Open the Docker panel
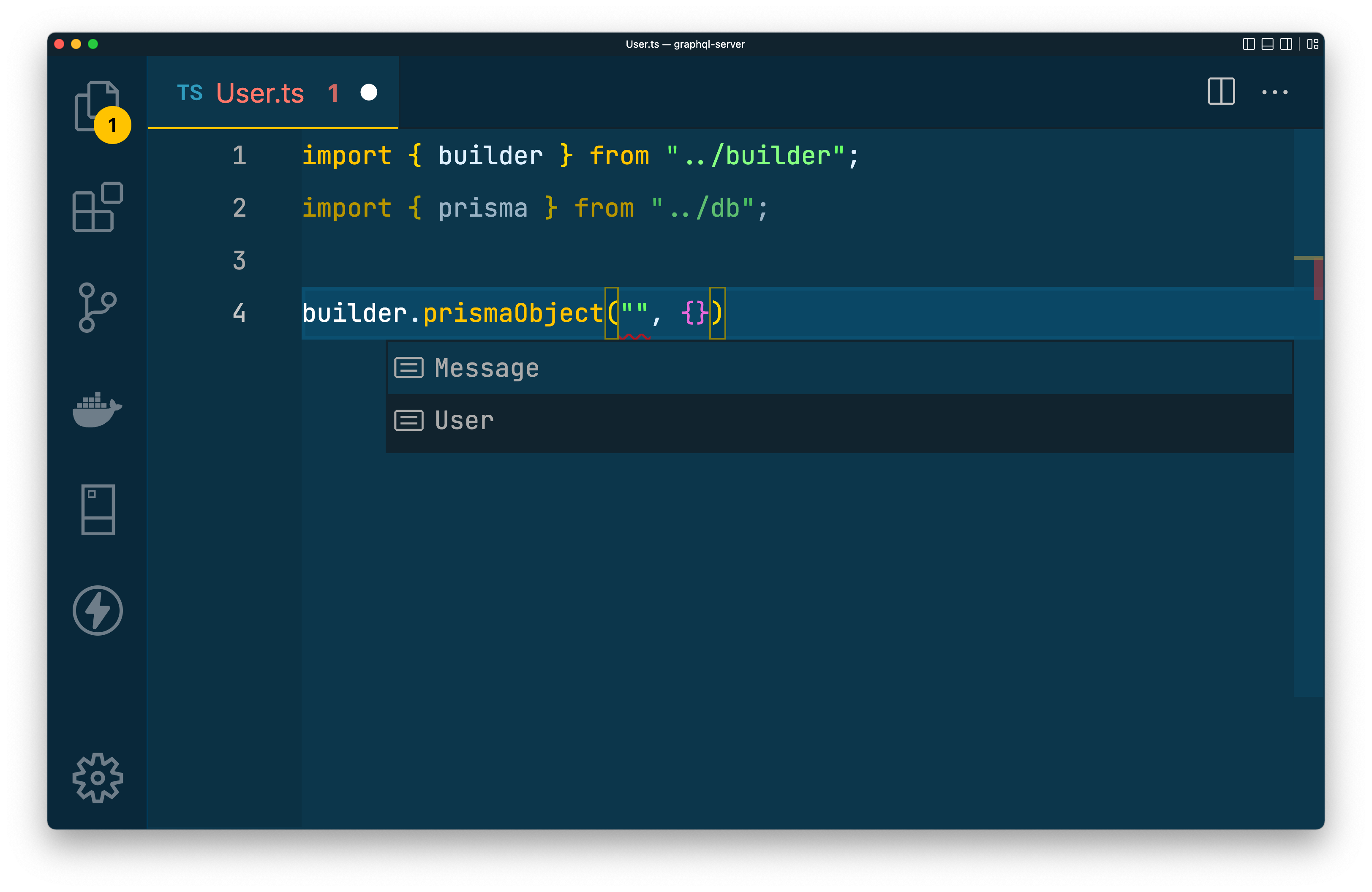This screenshot has height=892, width=1372. coord(97,410)
